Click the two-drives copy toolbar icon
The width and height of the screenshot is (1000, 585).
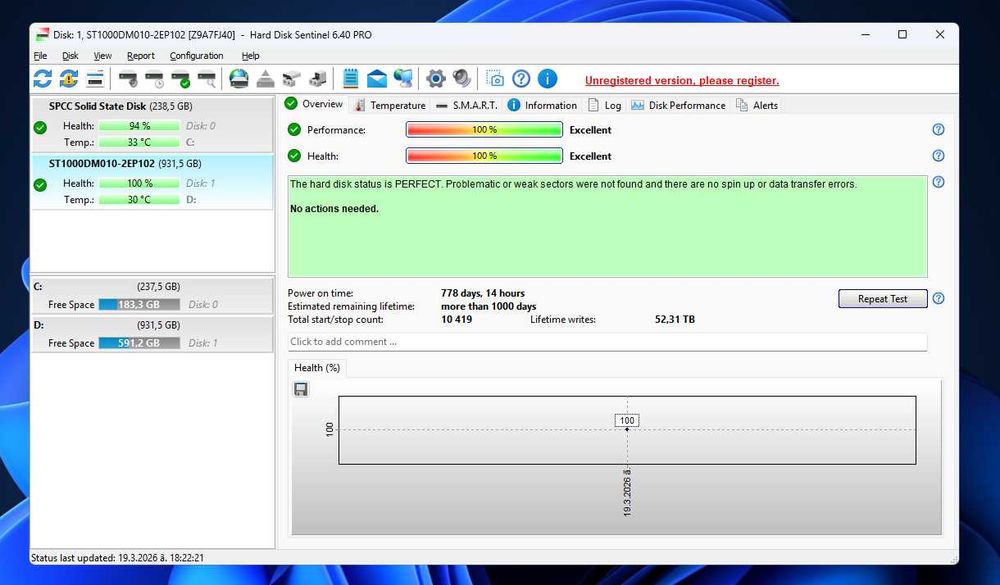click(291, 79)
